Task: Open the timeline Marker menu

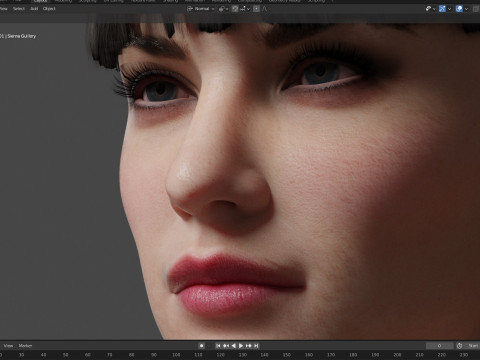Action: pyautogui.click(x=25, y=346)
